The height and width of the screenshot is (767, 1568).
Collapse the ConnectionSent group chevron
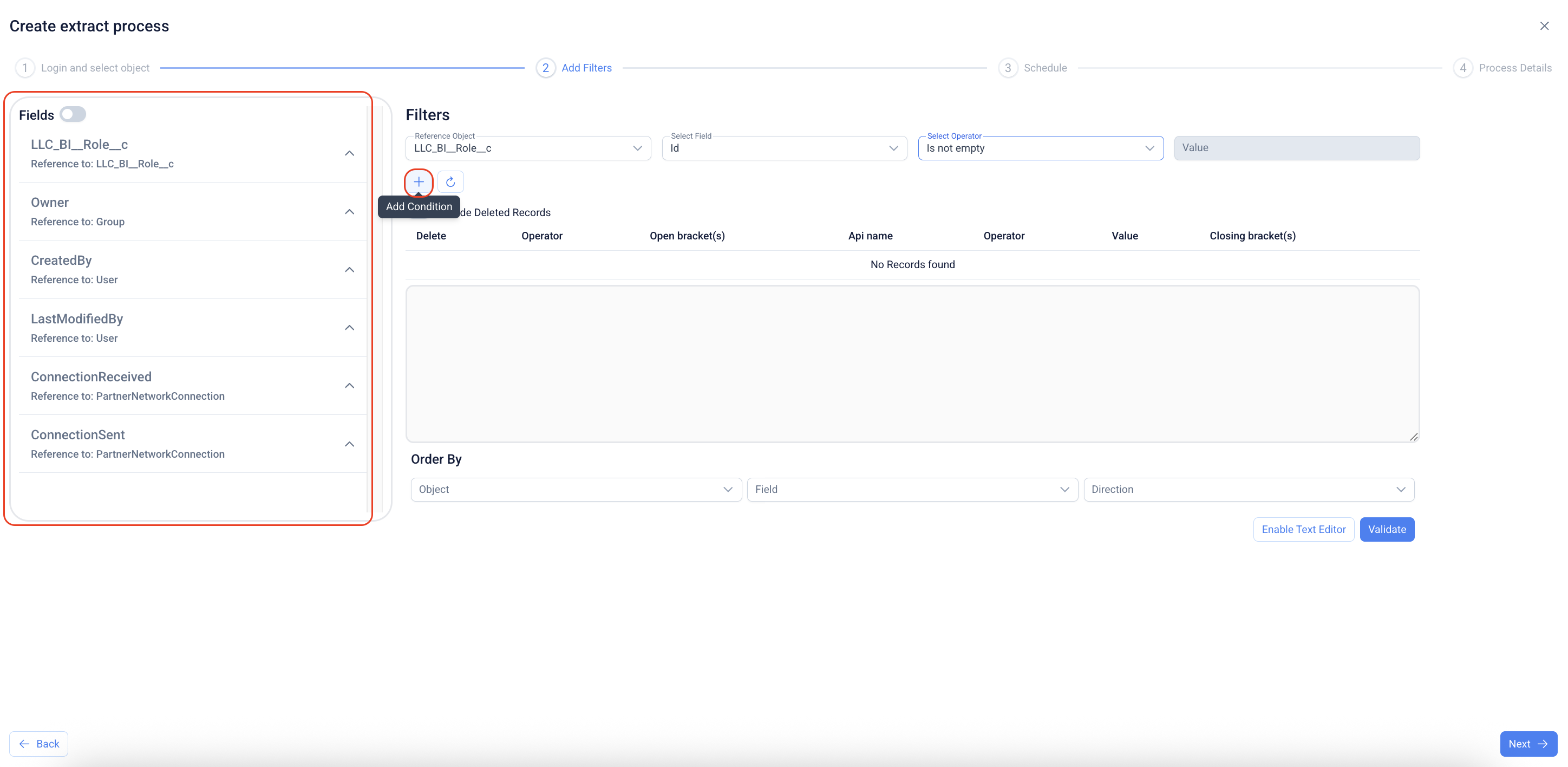point(349,444)
